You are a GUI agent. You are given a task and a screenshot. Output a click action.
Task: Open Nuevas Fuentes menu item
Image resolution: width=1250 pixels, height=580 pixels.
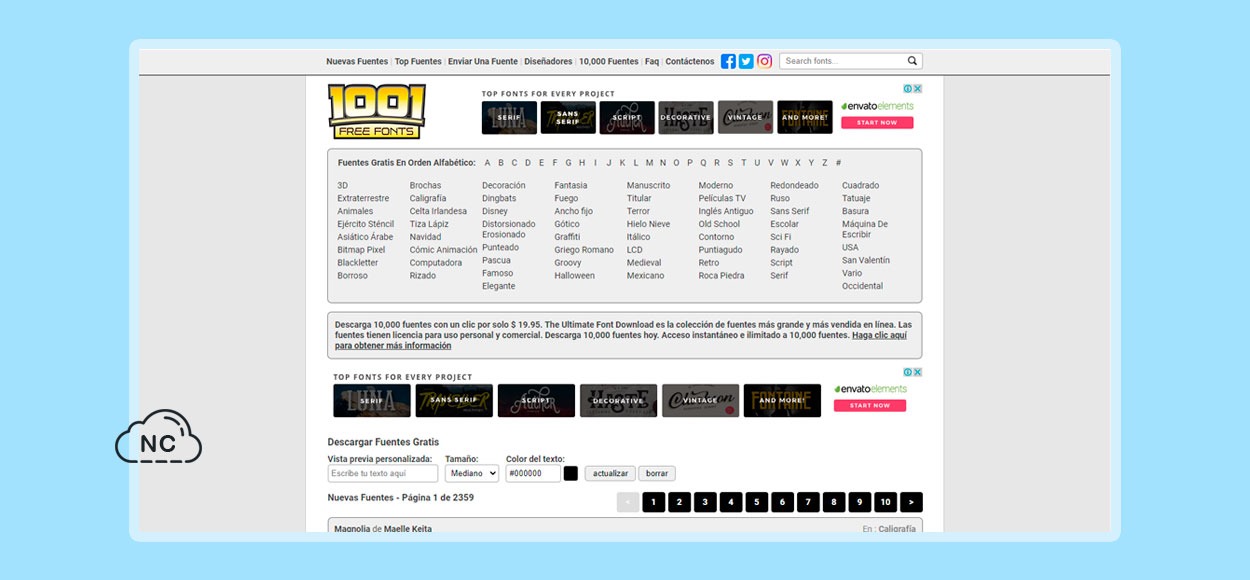(357, 62)
